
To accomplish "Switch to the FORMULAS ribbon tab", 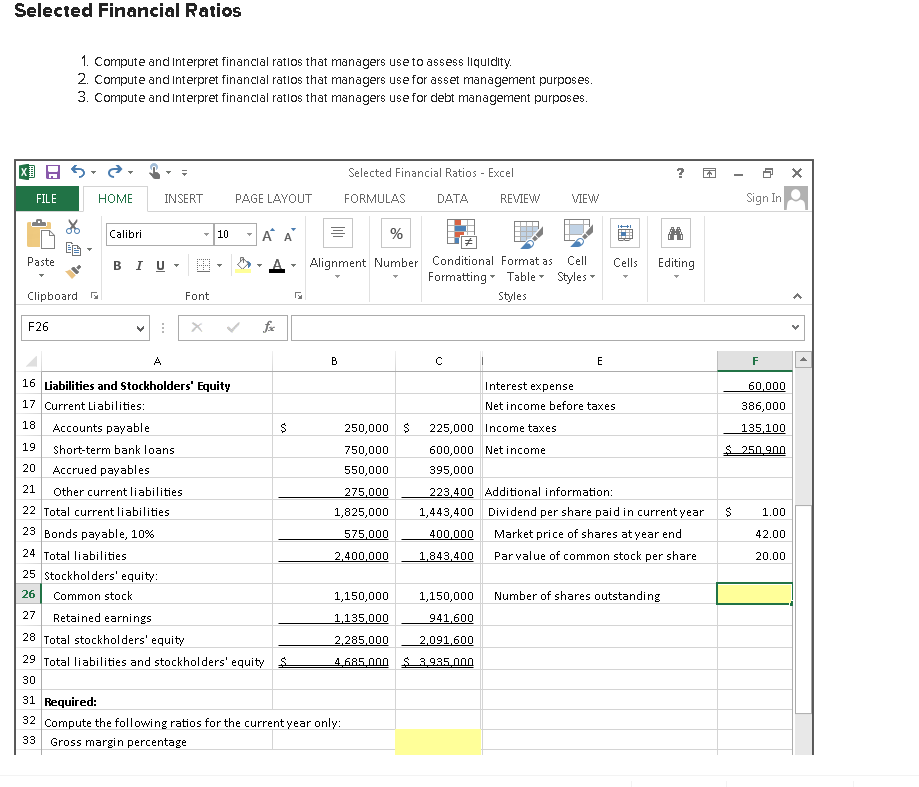I will click(374, 198).
